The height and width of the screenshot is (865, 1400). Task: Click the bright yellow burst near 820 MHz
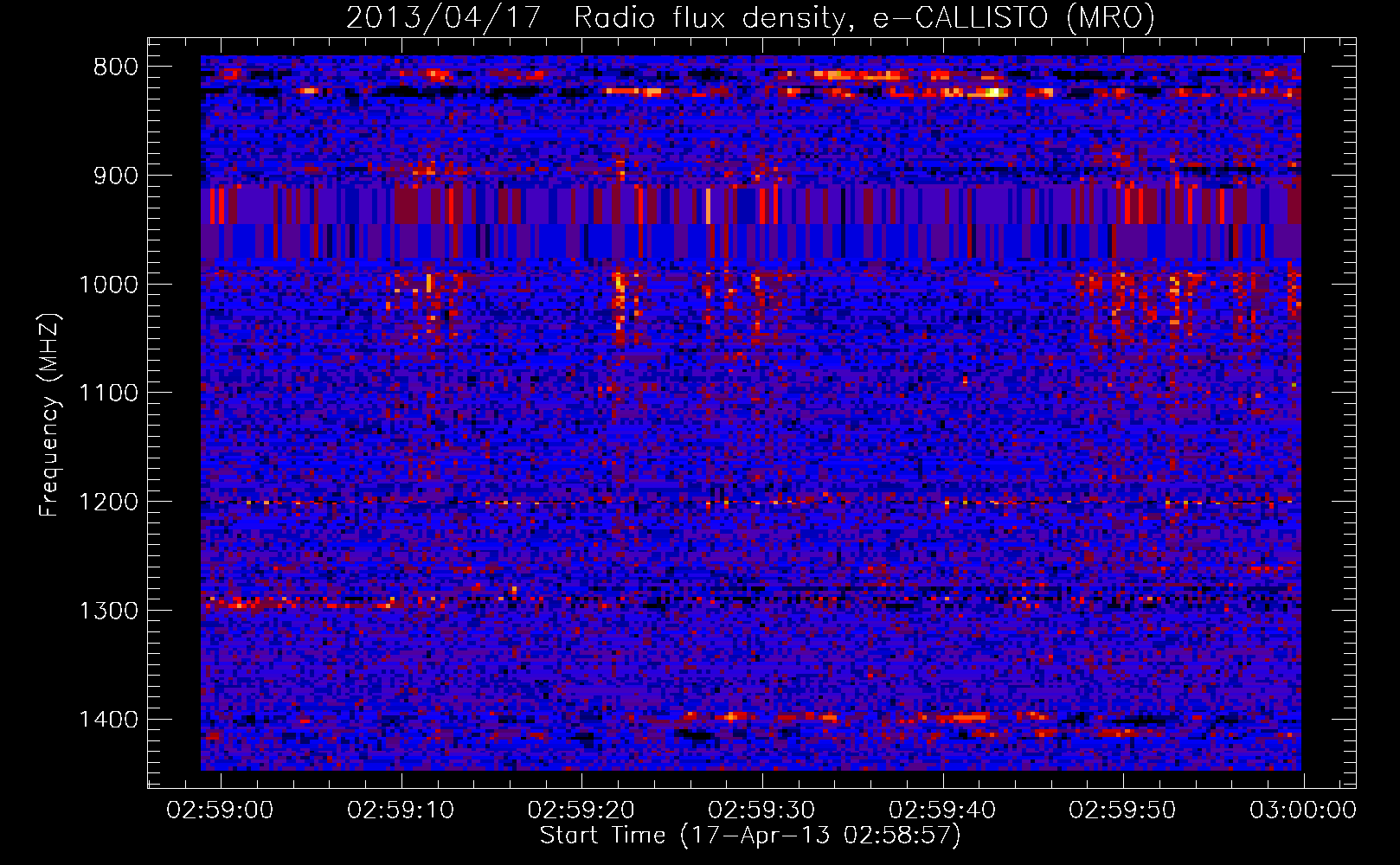pyautogui.click(x=994, y=92)
